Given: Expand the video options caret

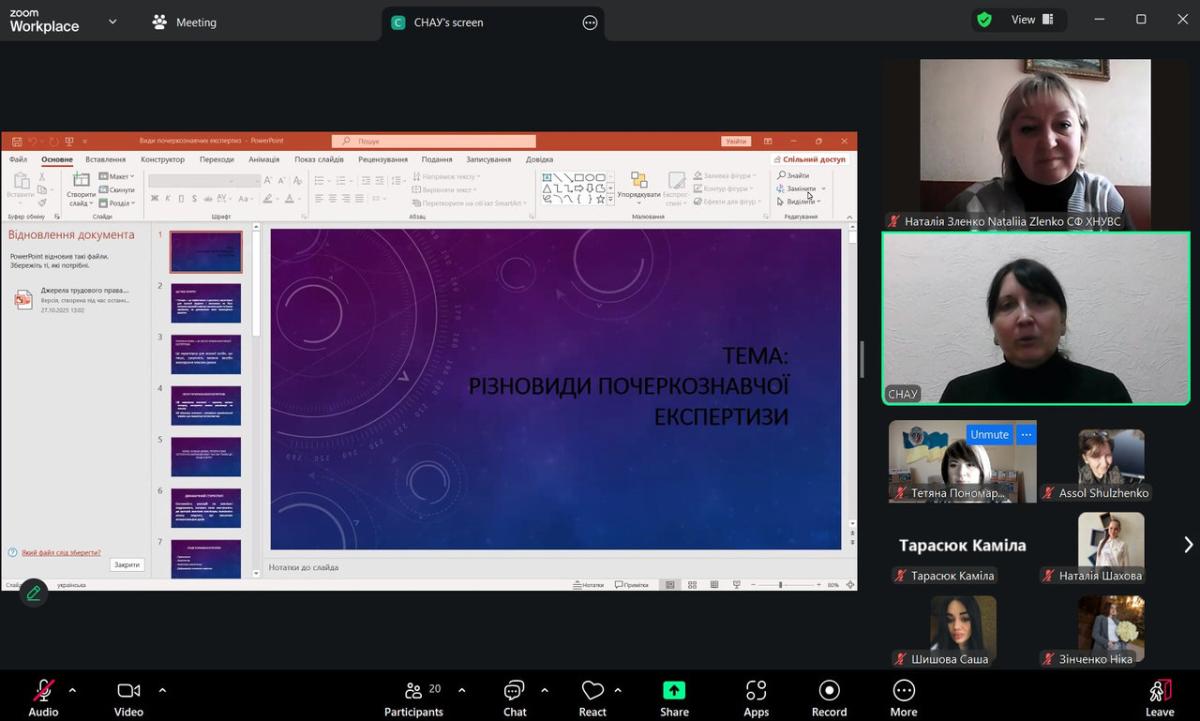Looking at the screenshot, I should pyautogui.click(x=162, y=690).
